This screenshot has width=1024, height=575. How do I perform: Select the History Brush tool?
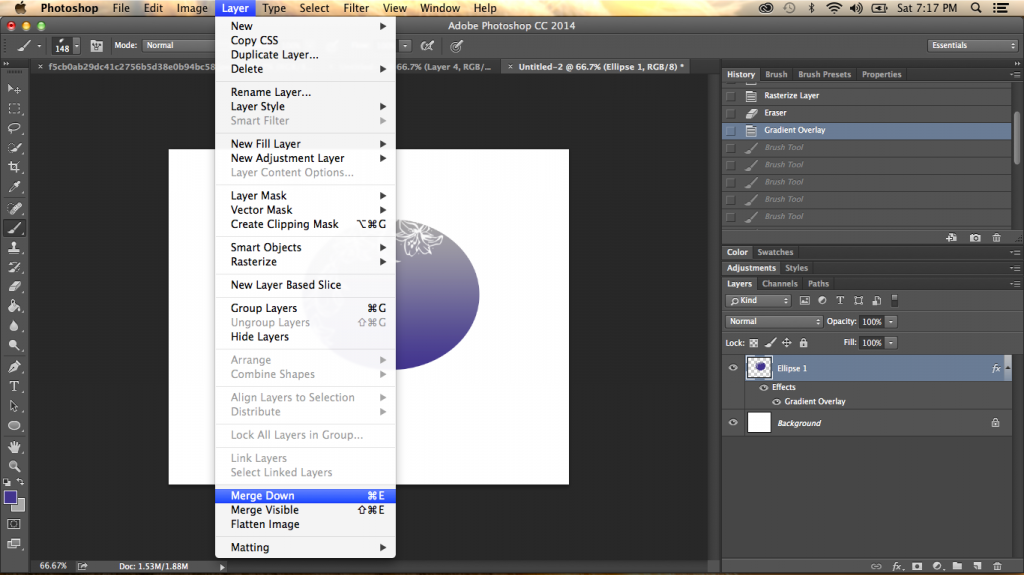point(14,267)
